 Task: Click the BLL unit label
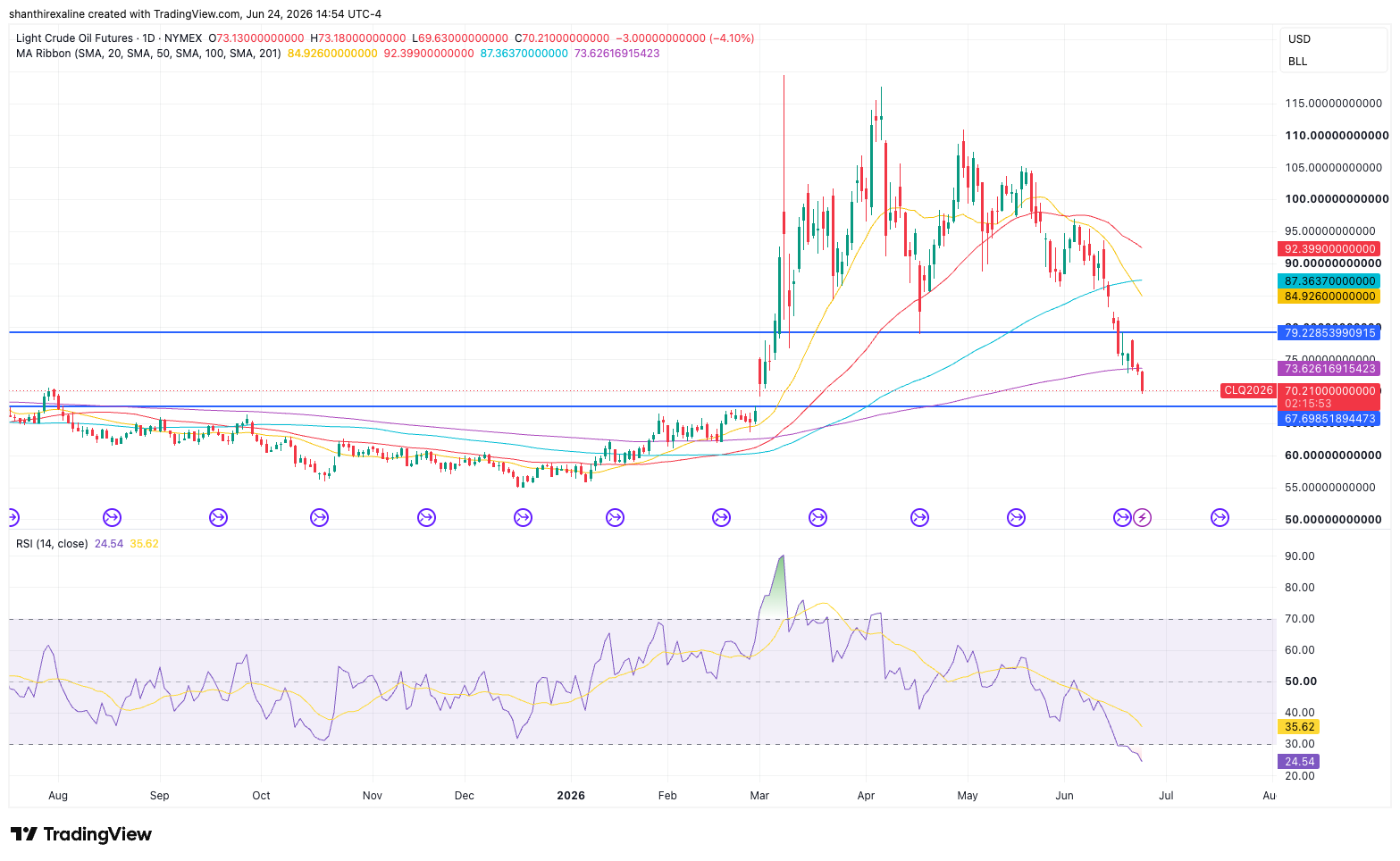pyautogui.click(x=1297, y=62)
